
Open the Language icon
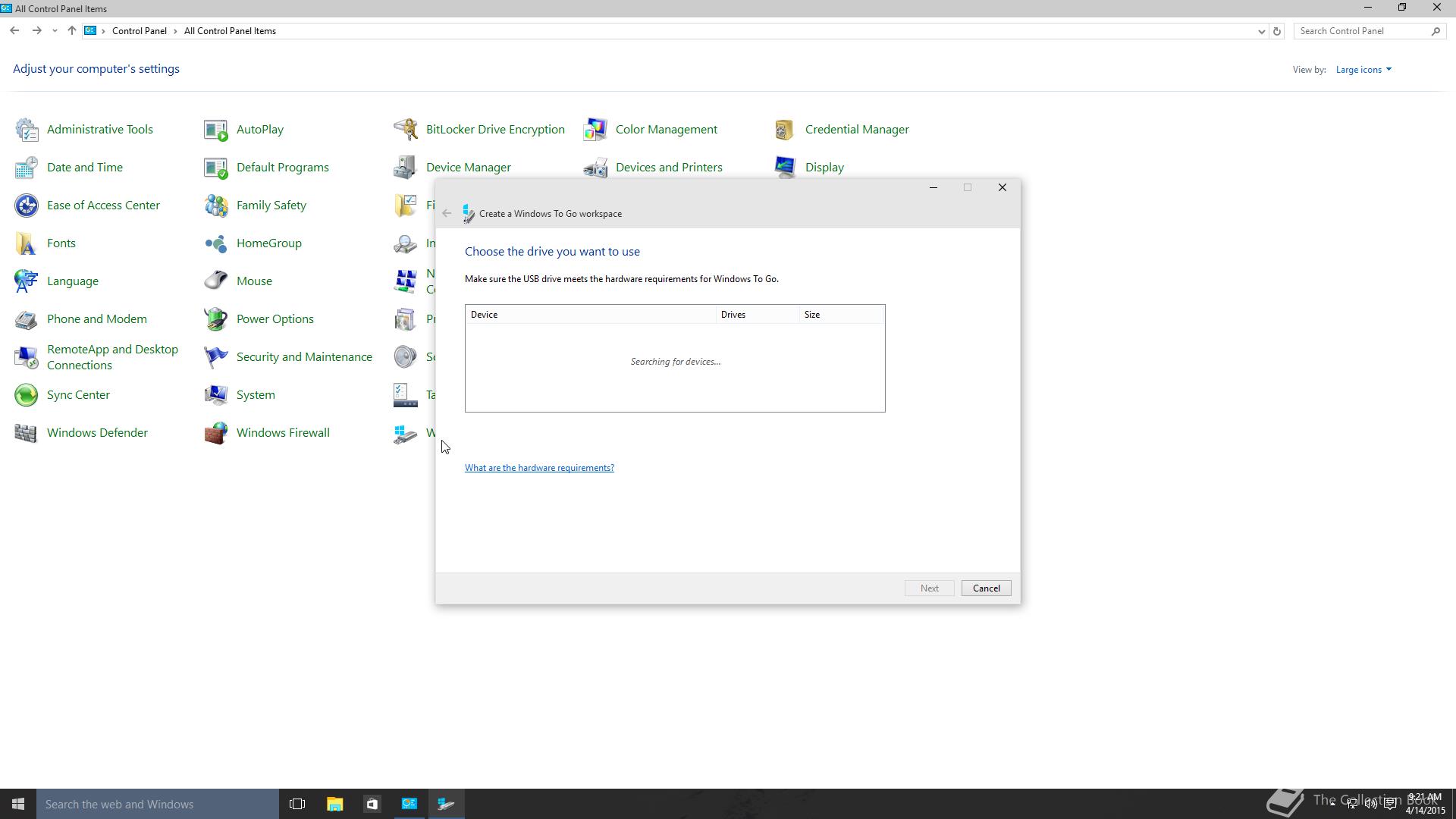click(27, 281)
